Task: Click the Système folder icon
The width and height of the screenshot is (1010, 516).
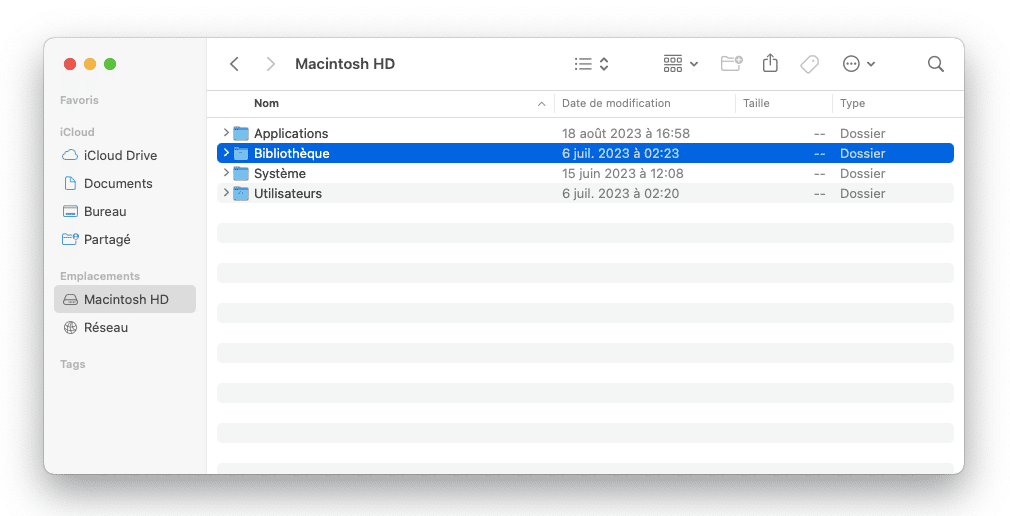Action: (x=241, y=173)
